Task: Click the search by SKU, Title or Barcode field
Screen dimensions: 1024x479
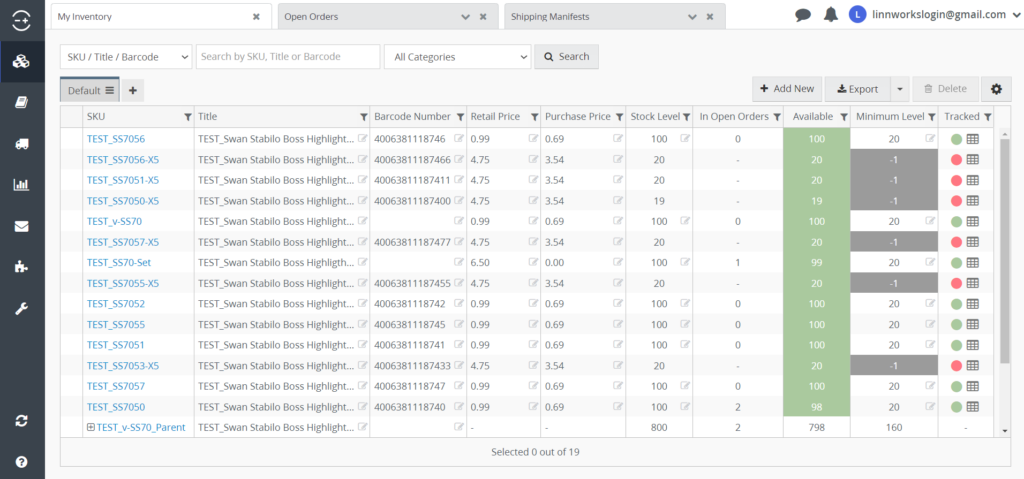Action: click(x=288, y=57)
